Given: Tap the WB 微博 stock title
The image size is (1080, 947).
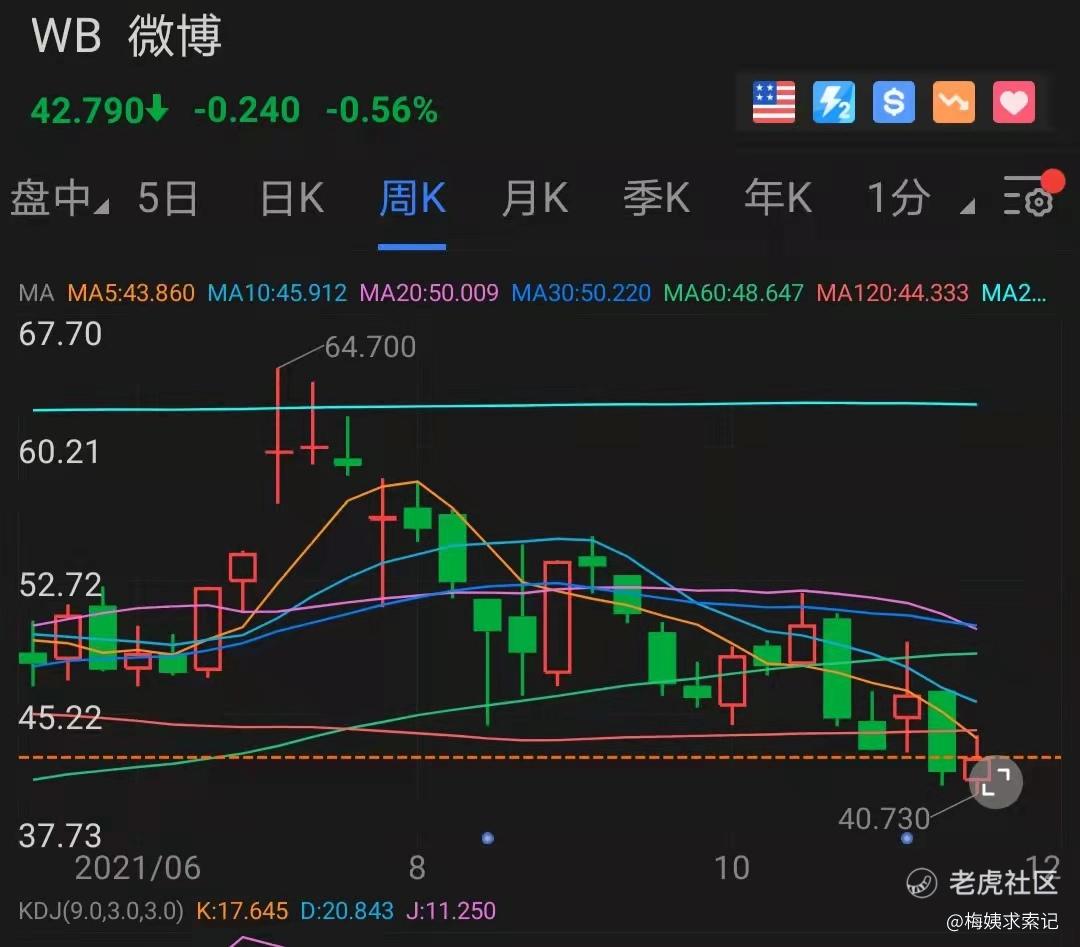Looking at the screenshot, I should (x=127, y=36).
